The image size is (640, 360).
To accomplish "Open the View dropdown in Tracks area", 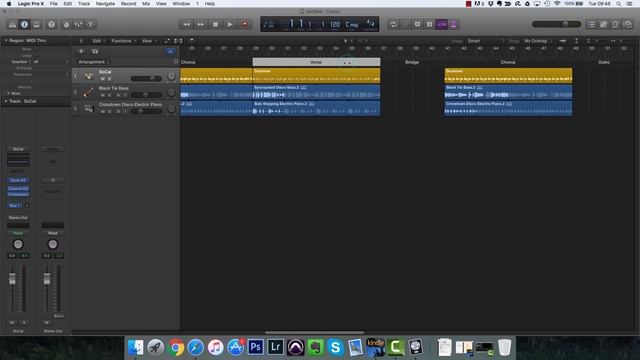I will (x=149, y=41).
